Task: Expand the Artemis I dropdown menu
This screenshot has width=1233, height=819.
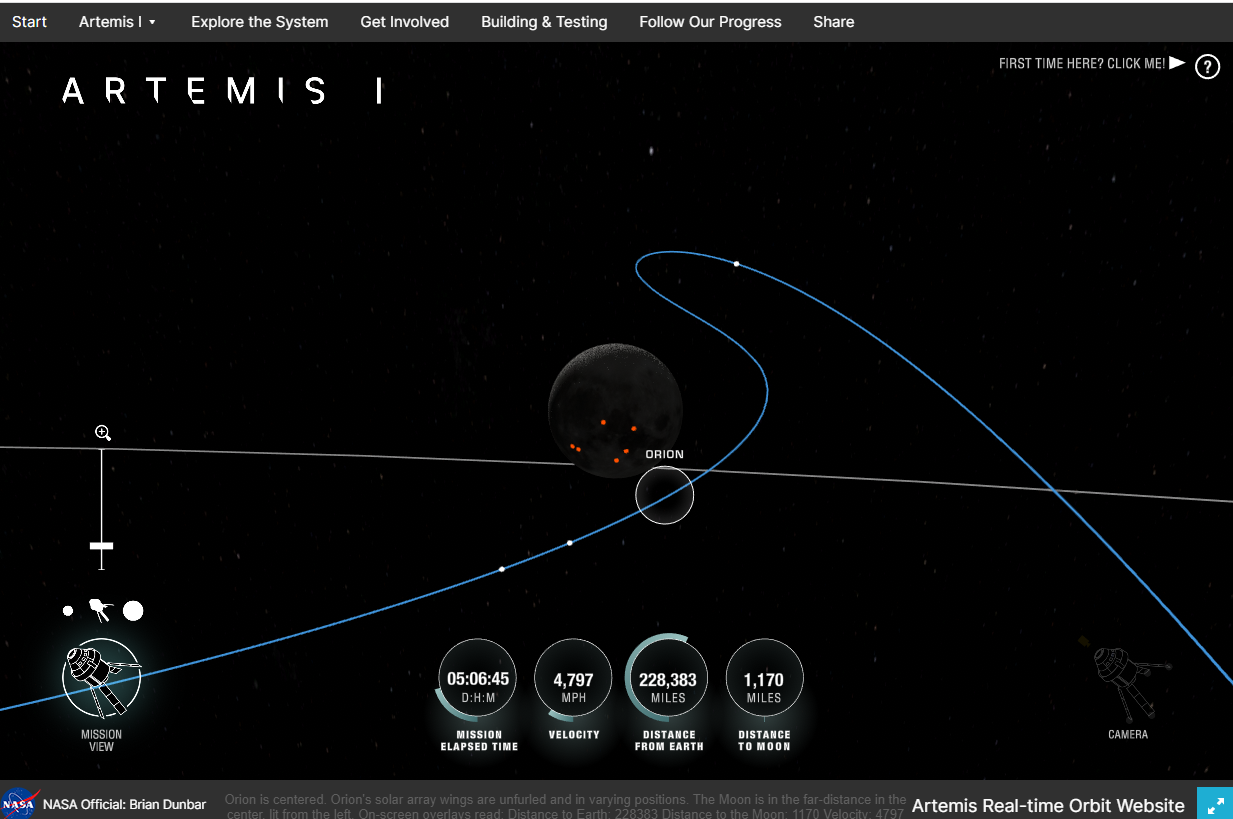Action: 118,22
